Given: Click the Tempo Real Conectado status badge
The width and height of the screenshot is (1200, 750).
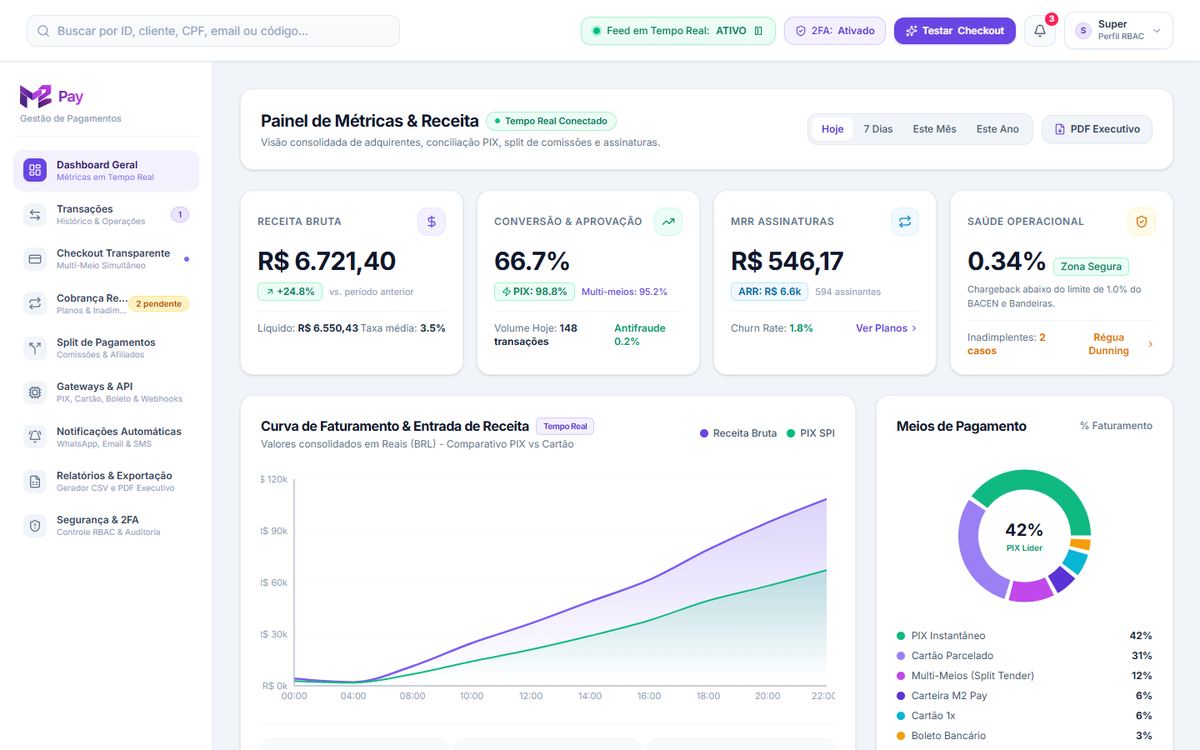Looking at the screenshot, I should click(x=551, y=121).
